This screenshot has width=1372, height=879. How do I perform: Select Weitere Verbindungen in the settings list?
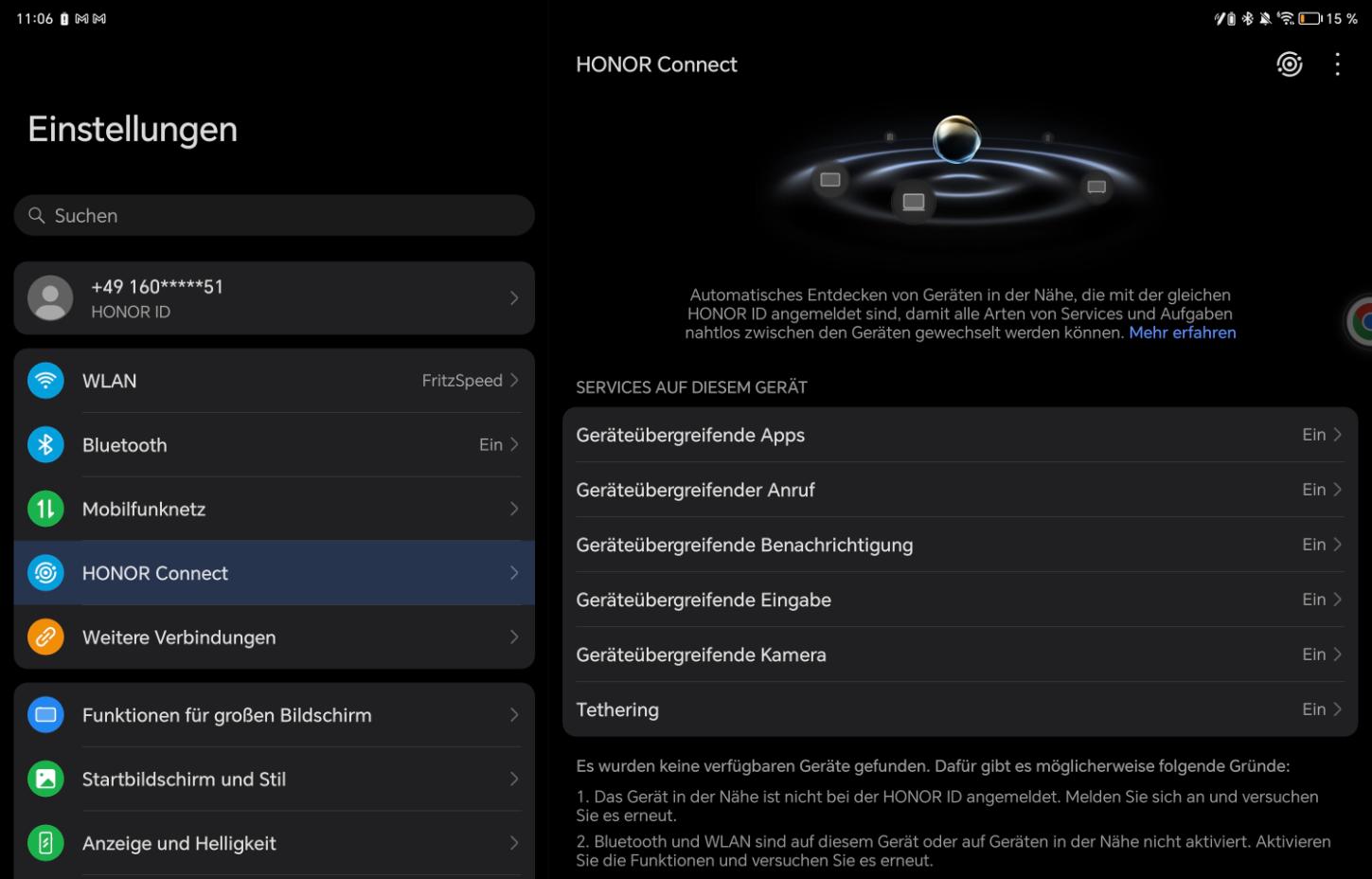[275, 637]
